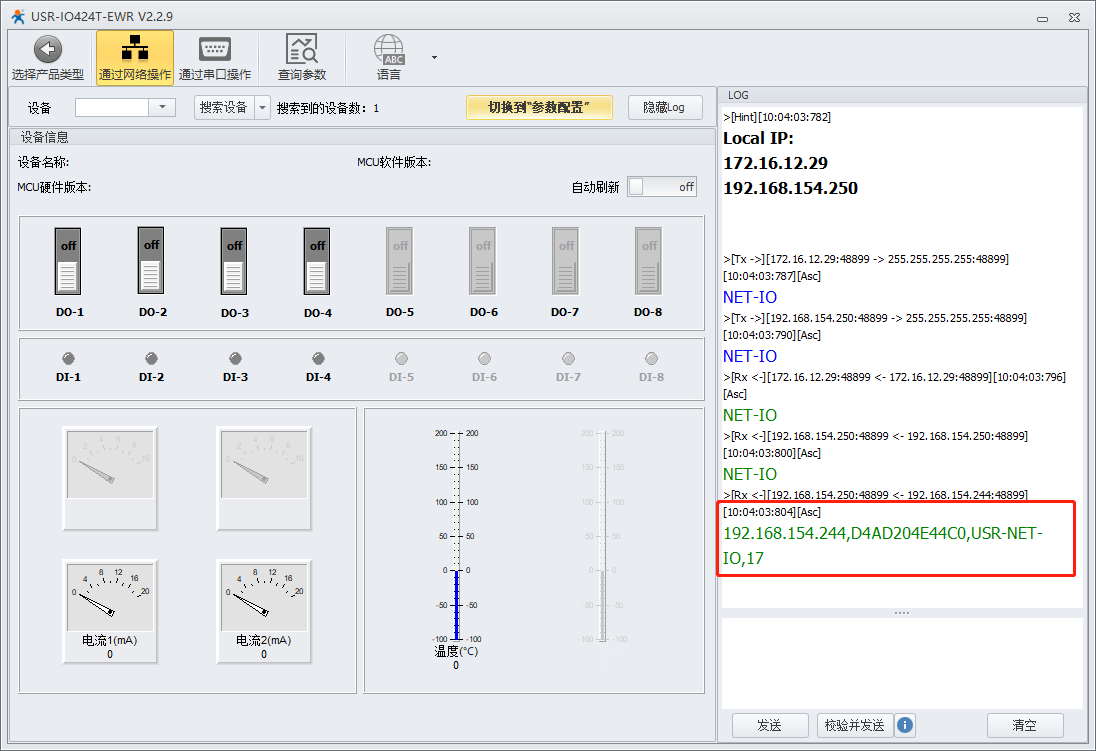Expand the 搜索设备 dropdown arrow
Image resolution: width=1096 pixels, height=751 pixels.
262,108
